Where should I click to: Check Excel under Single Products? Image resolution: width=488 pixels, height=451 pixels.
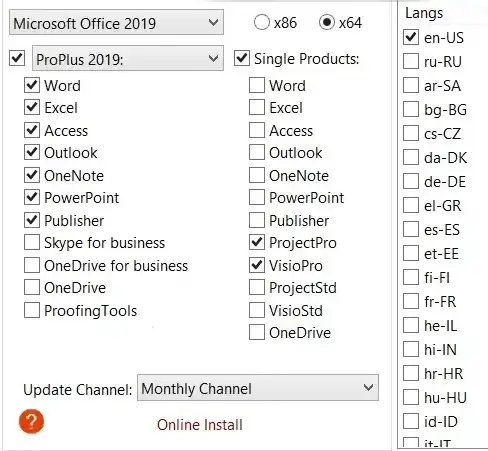[x=257, y=107]
